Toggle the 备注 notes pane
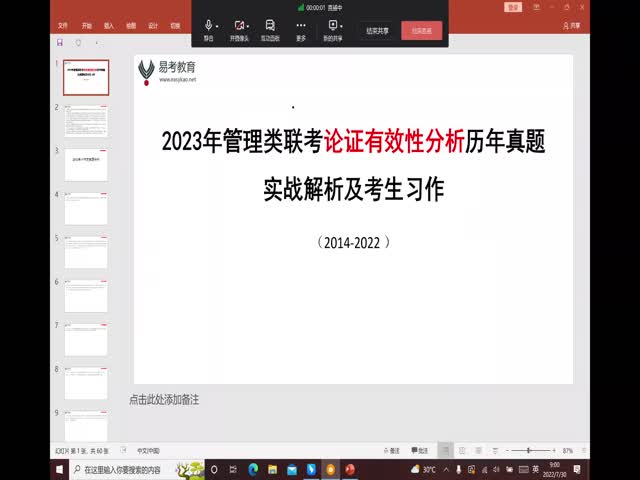This screenshot has height=480, width=640. (x=392, y=451)
